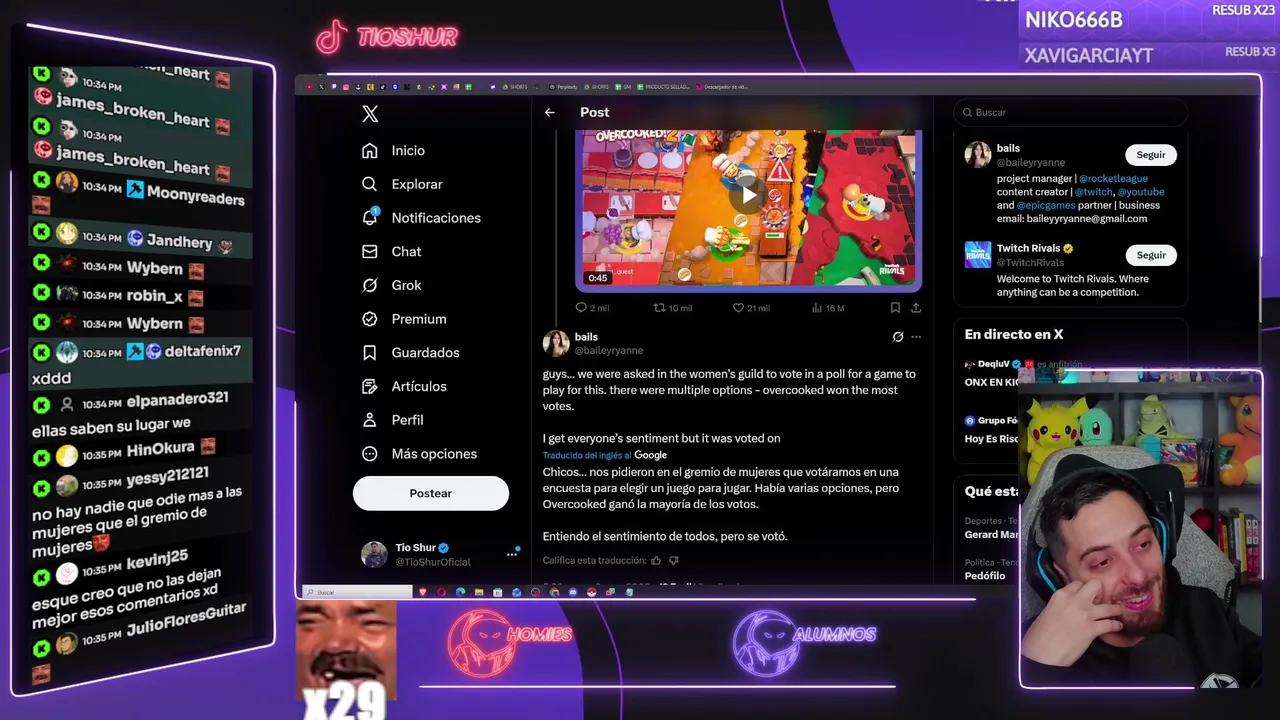Follow Twitch Rivals with Seguir button

pos(1151,255)
